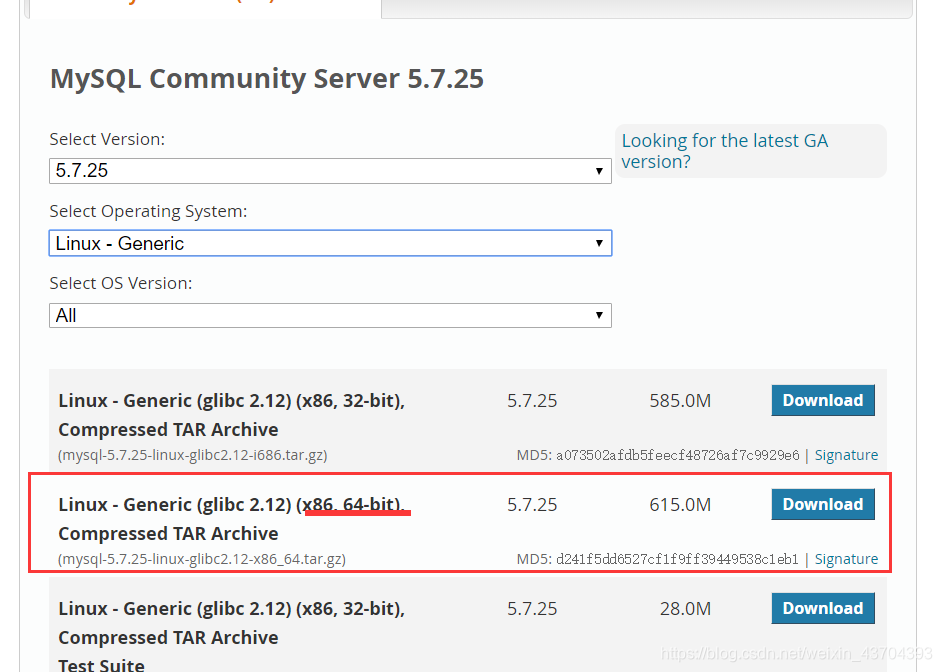Viewport: 942px width, 672px height.
Task: Click 'Looking for the latest GA version?' link
Action: pos(725,151)
